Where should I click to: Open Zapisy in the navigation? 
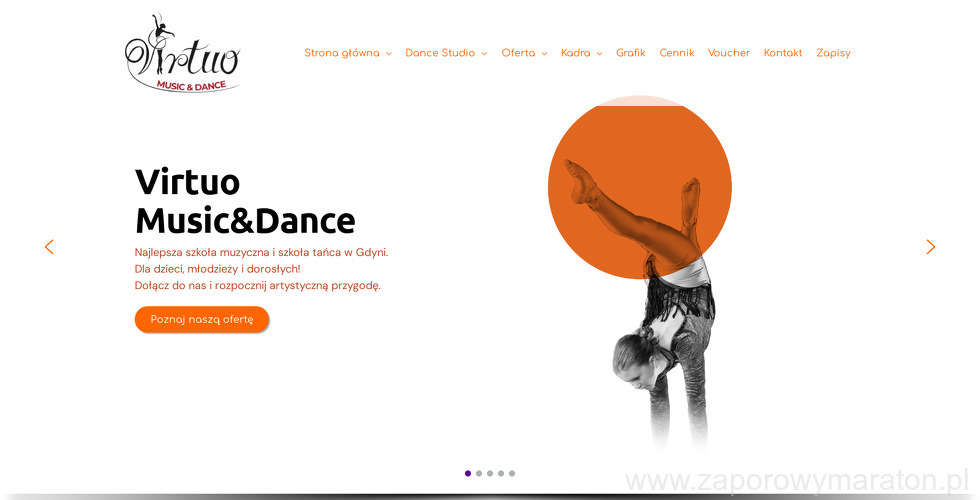pos(834,53)
